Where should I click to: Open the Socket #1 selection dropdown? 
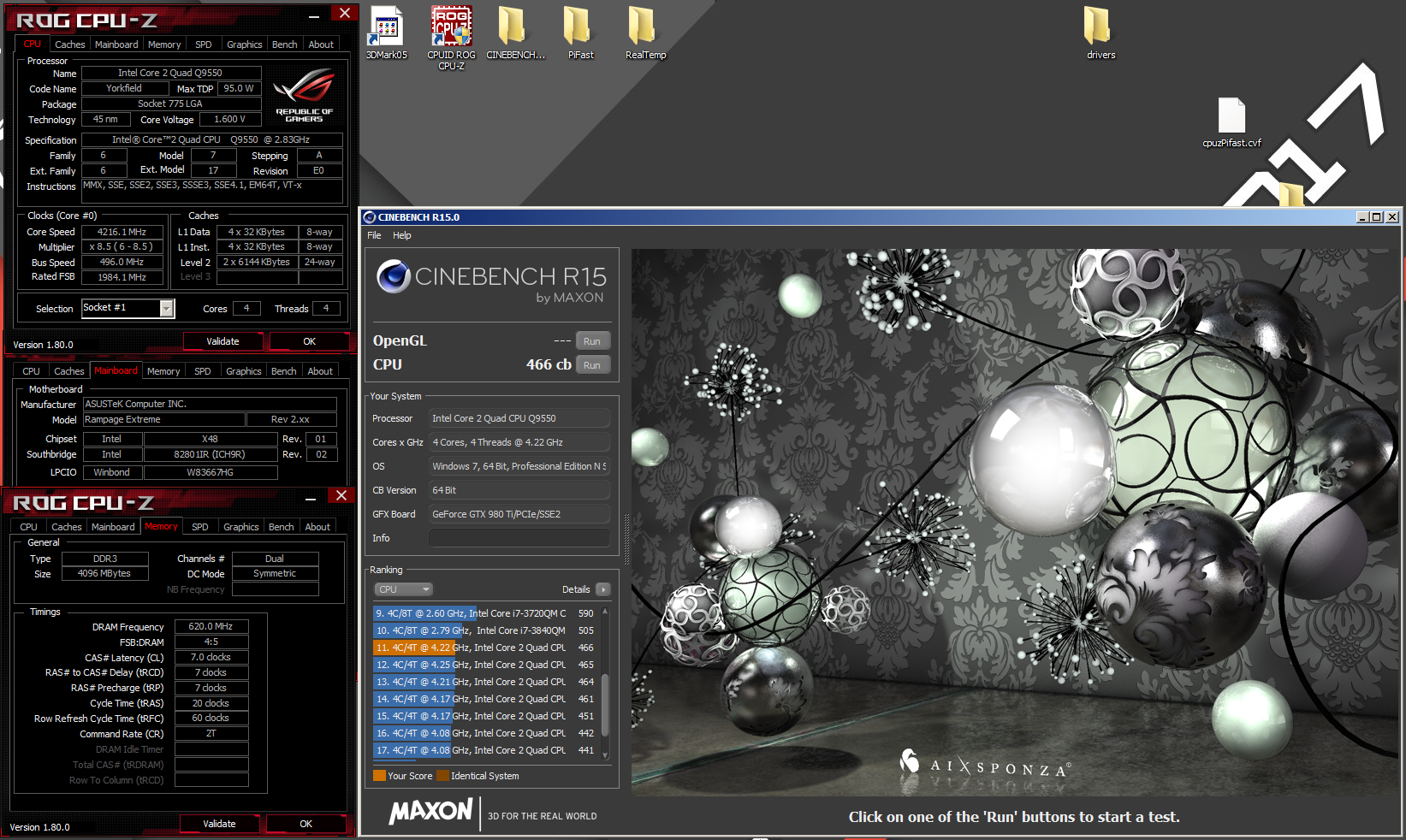pos(167,309)
